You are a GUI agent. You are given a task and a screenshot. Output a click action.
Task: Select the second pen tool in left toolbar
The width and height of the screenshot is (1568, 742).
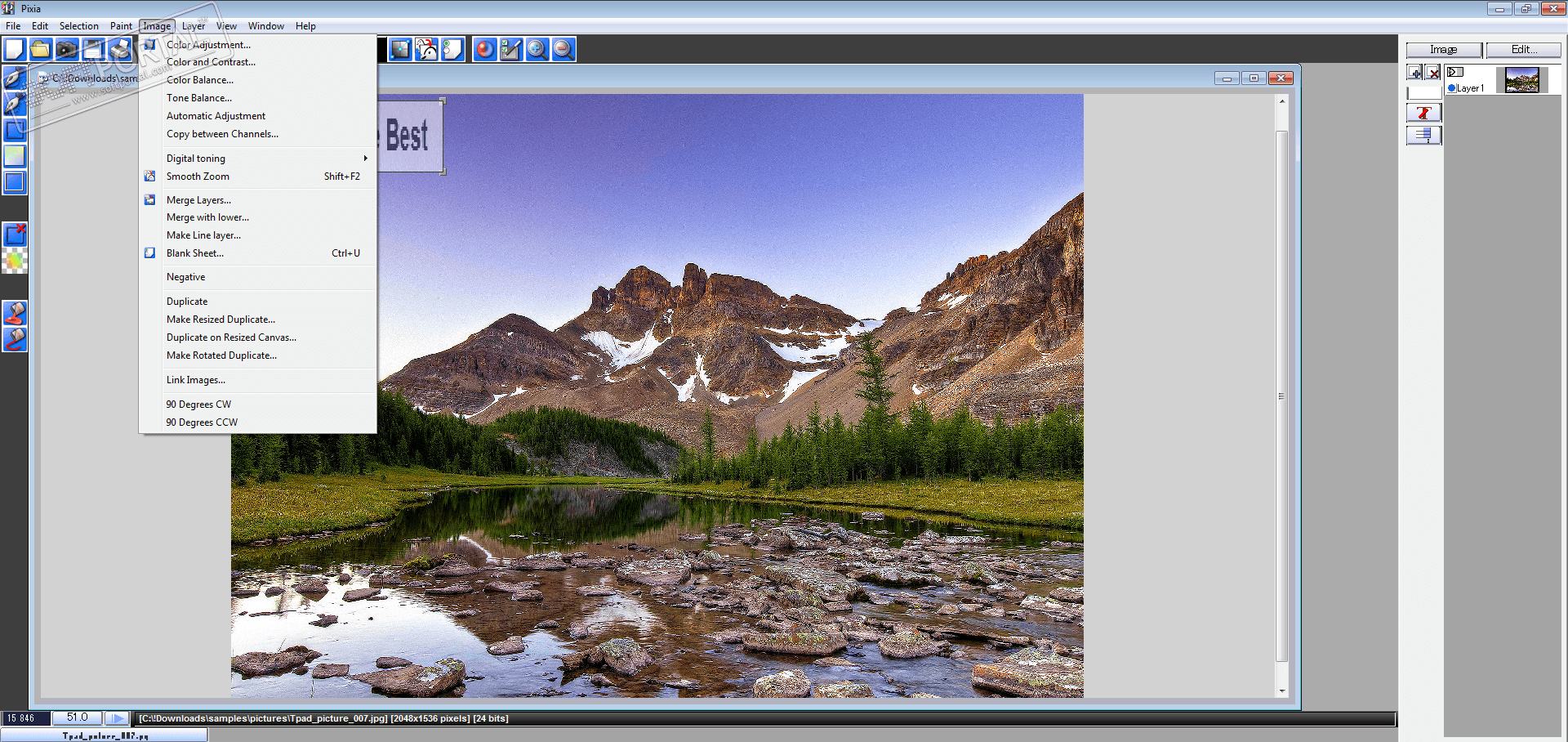click(x=15, y=104)
